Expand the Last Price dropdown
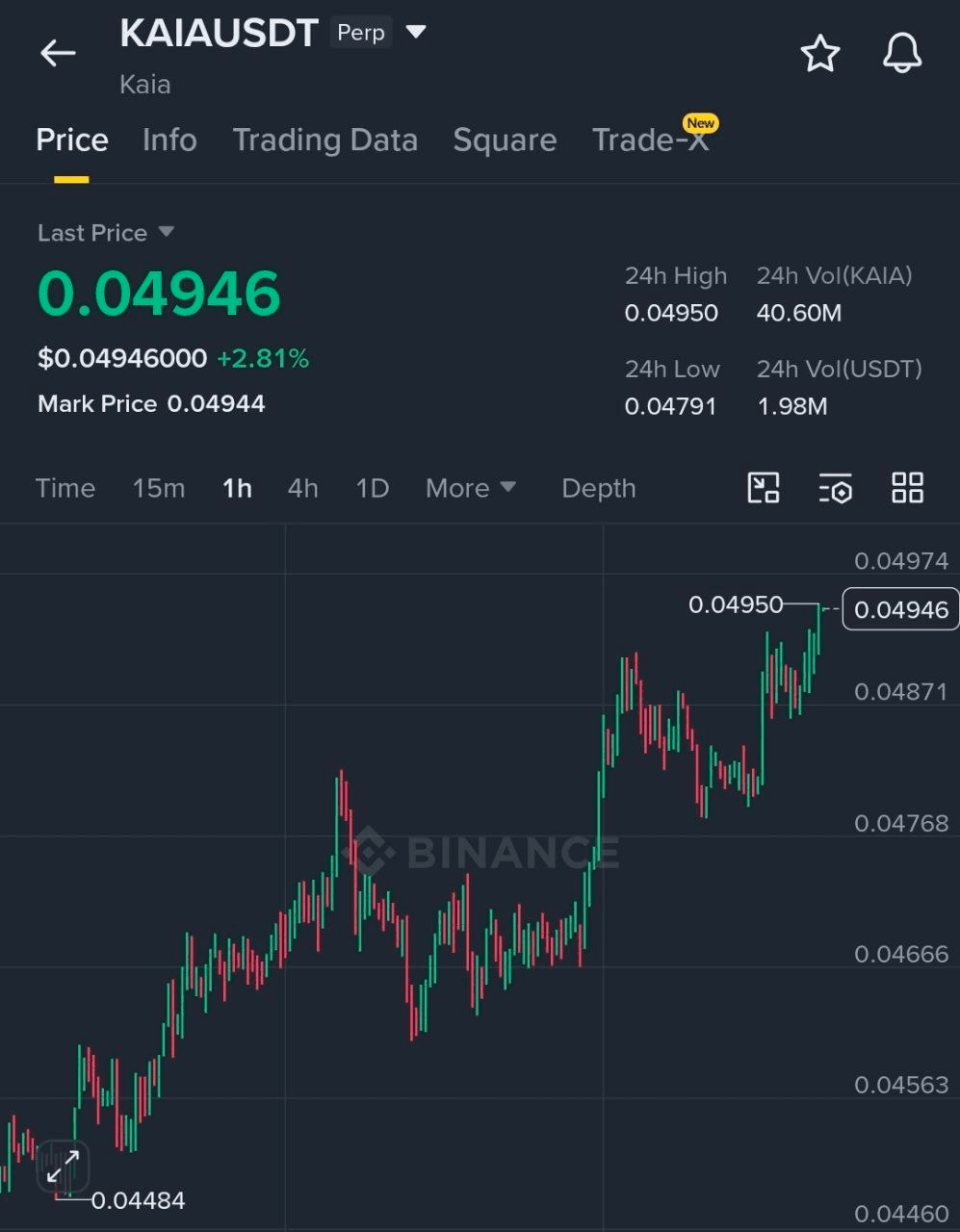Image resolution: width=960 pixels, height=1232 pixels. [166, 232]
